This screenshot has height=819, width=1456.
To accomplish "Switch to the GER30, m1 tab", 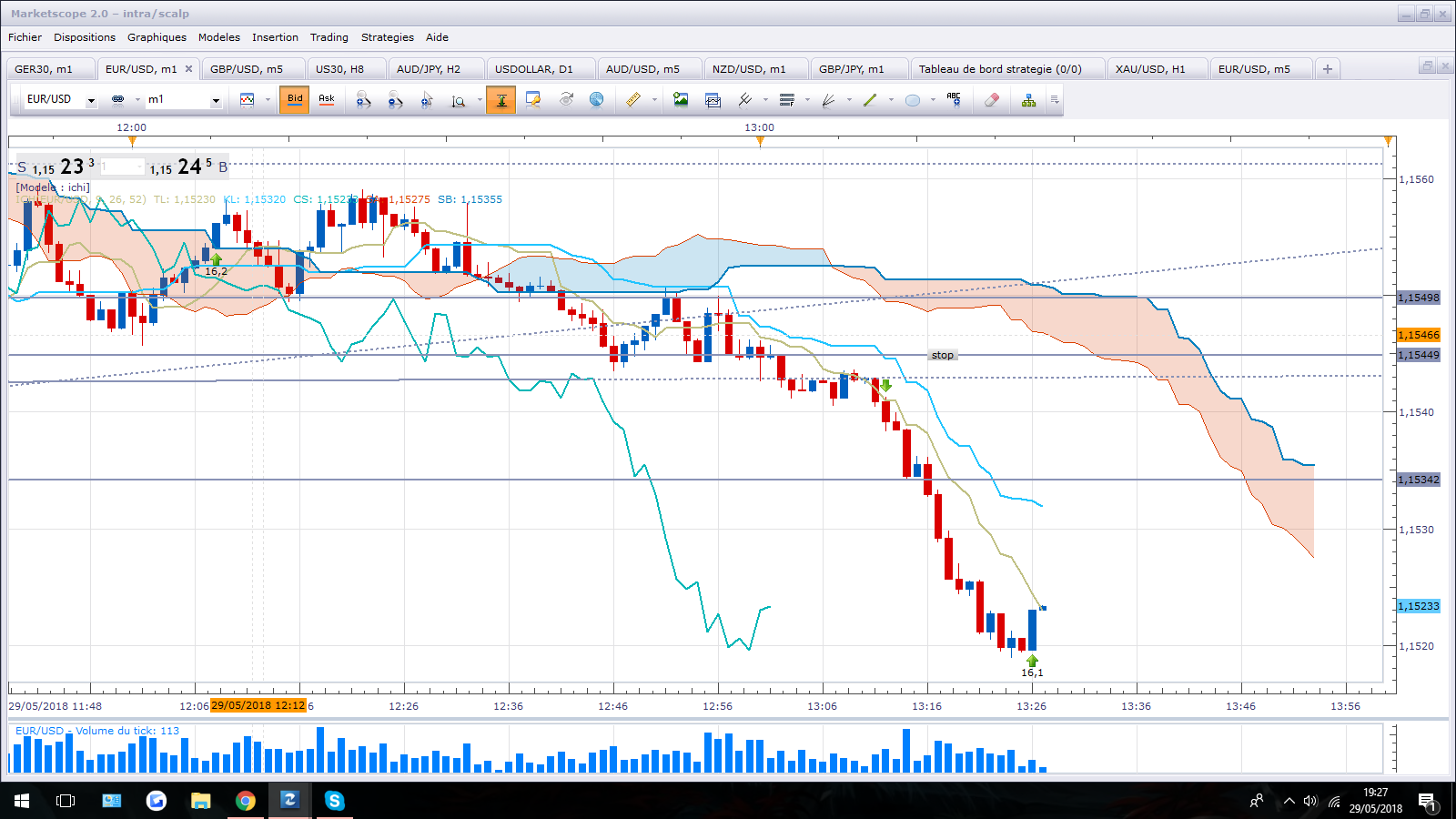I will pos(51,69).
